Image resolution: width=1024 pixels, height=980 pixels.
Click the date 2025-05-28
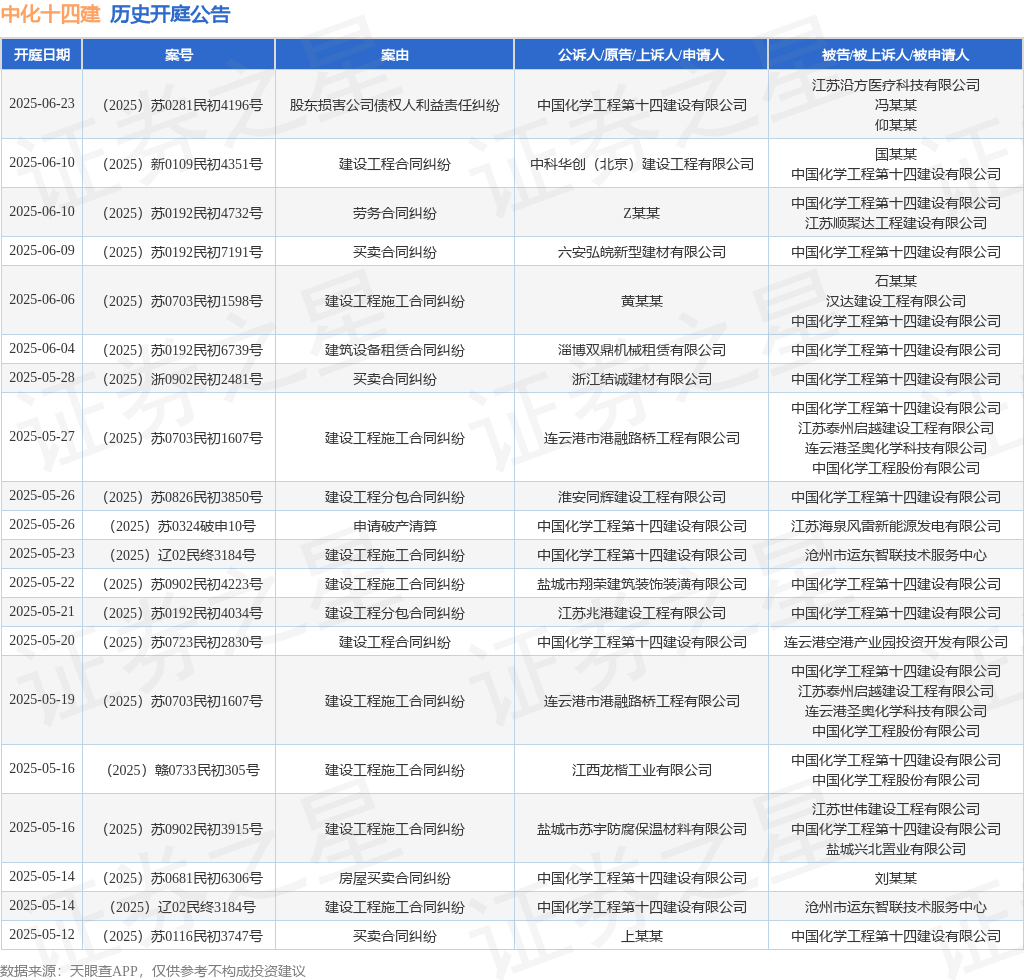42,377
